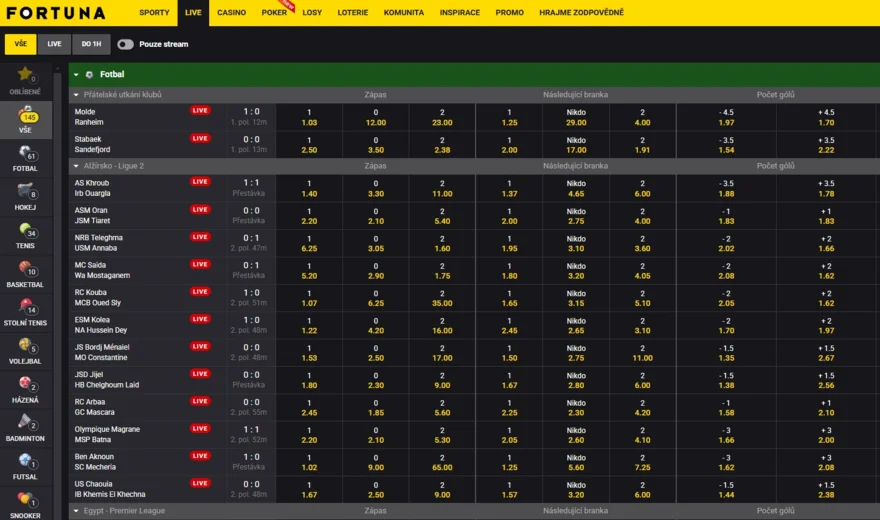Click LIVE badge for NRB Teleghma match
The height and width of the screenshot is (520, 880).
click(x=200, y=237)
